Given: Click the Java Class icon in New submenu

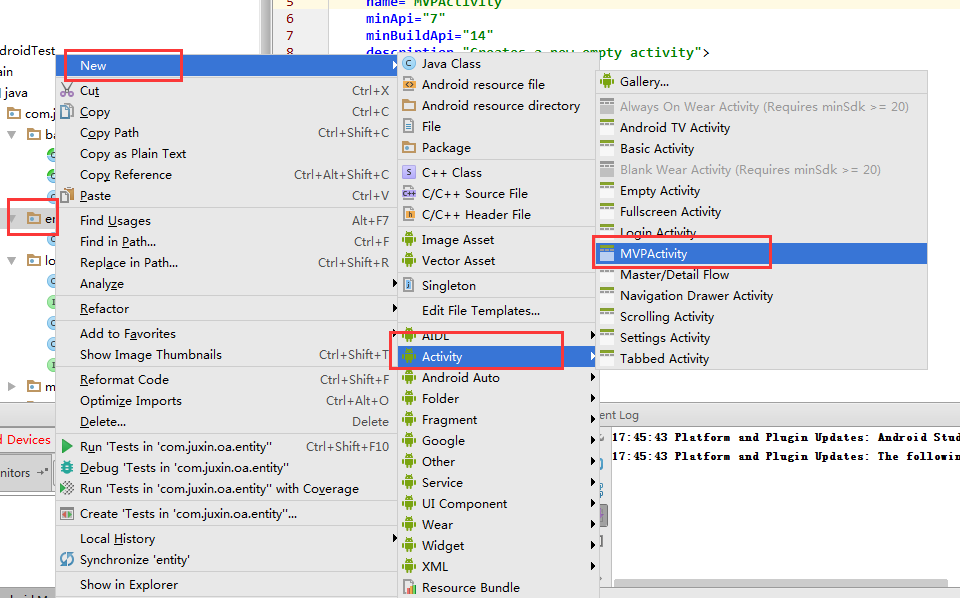Looking at the screenshot, I should click(x=408, y=64).
